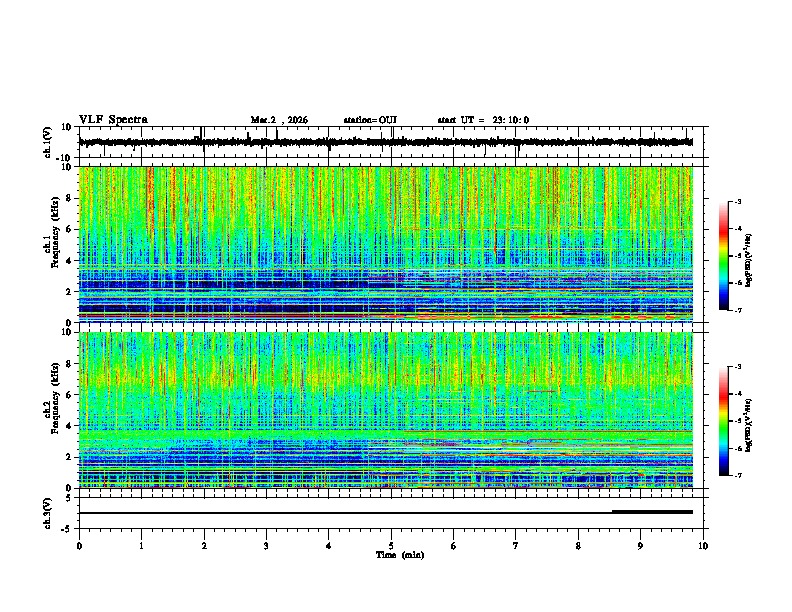Click the "ch.1(V)" waveform axis label
792x612 pixels.
[x=48, y=142]
